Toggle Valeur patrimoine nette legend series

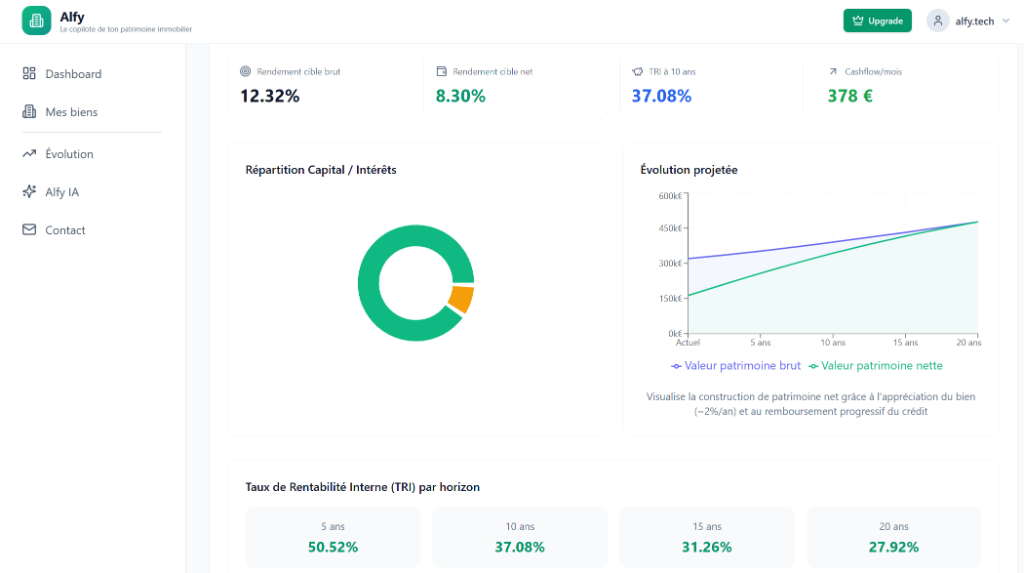point(875,366)
